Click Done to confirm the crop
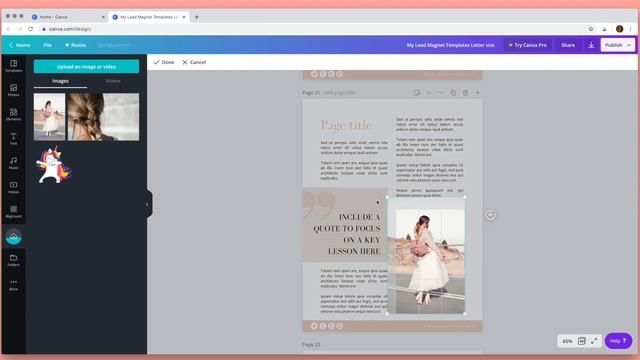This screenshot has width=640, height=360. (164, 62)
